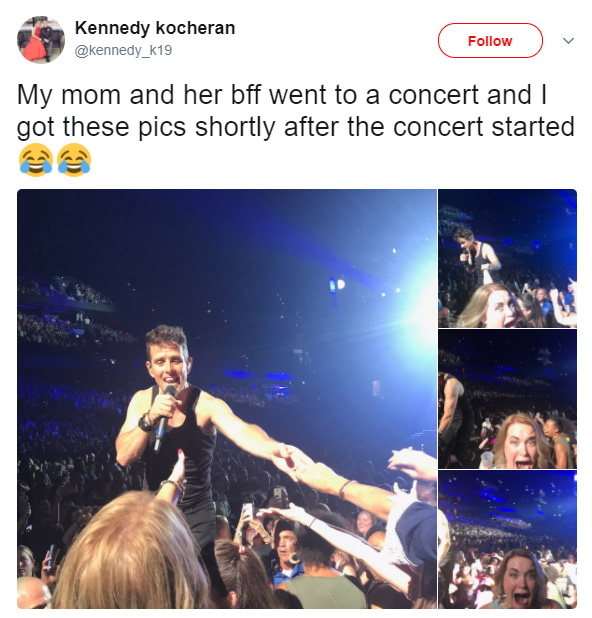
Task: Click the second crying-laughing emoji
Action: pyautogui.click(x=74, y=160)
